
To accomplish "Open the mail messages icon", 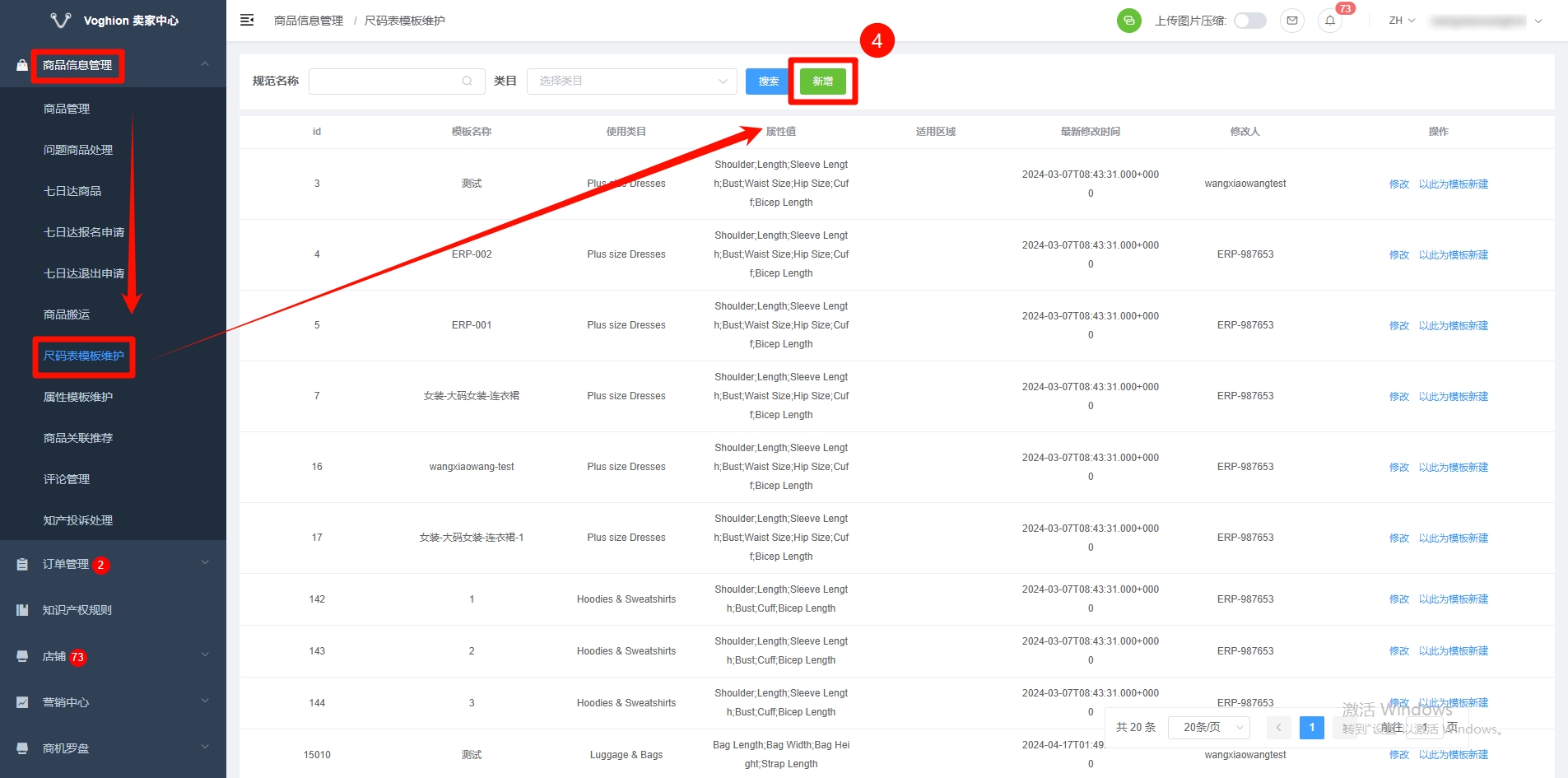I will pos(1292,21).
